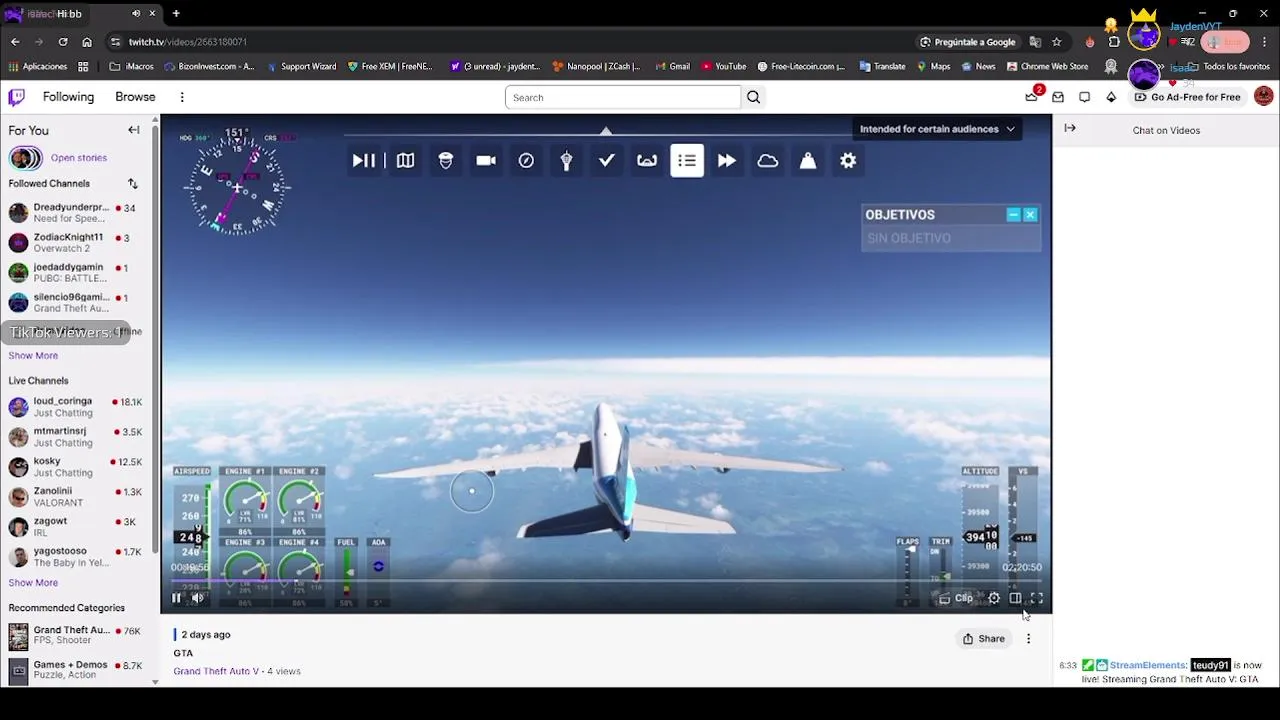
Task: Expand Show More under Followed Channels
Action: point(33,356)
